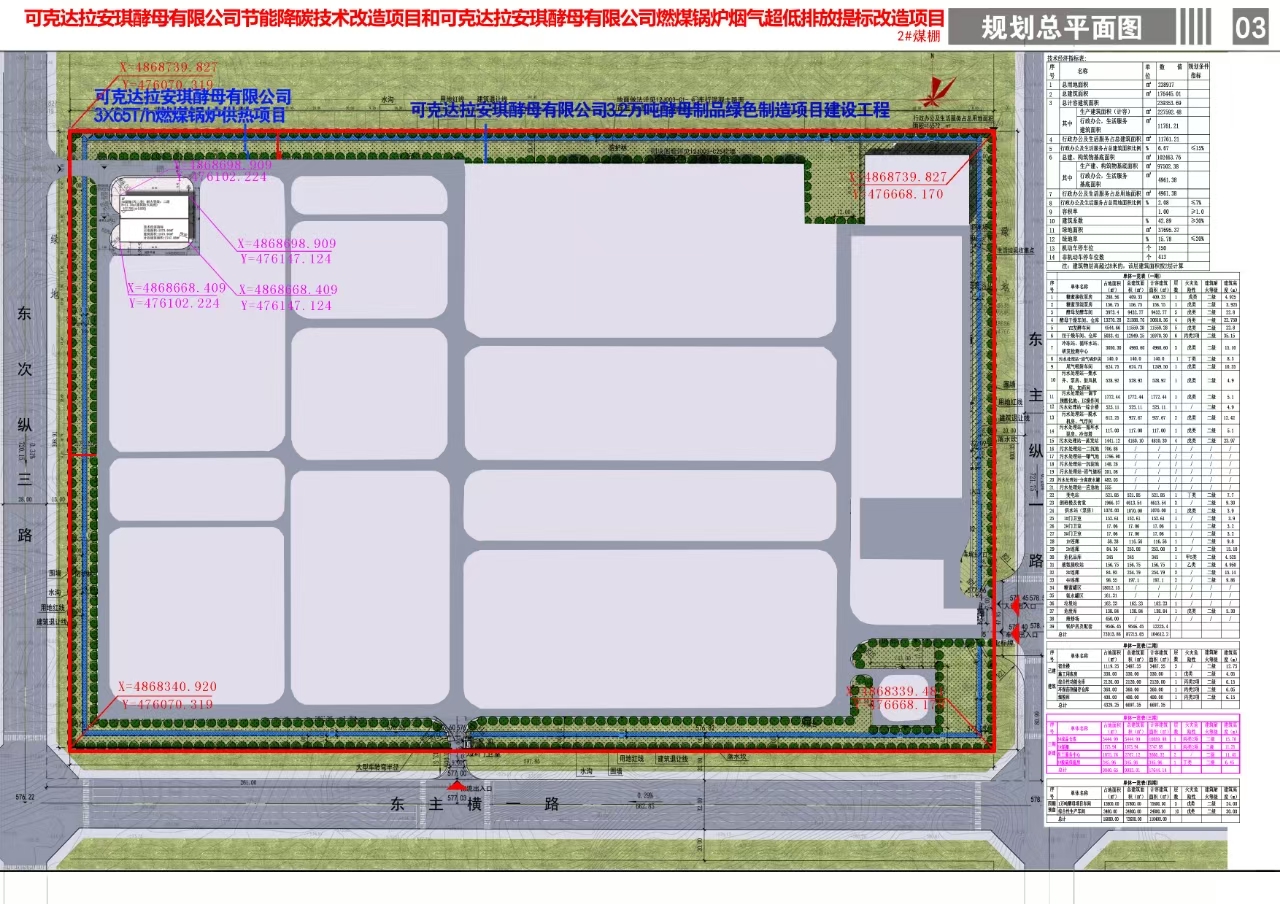Click the magenta-outlined building schedule table

tap(1143, 744)
